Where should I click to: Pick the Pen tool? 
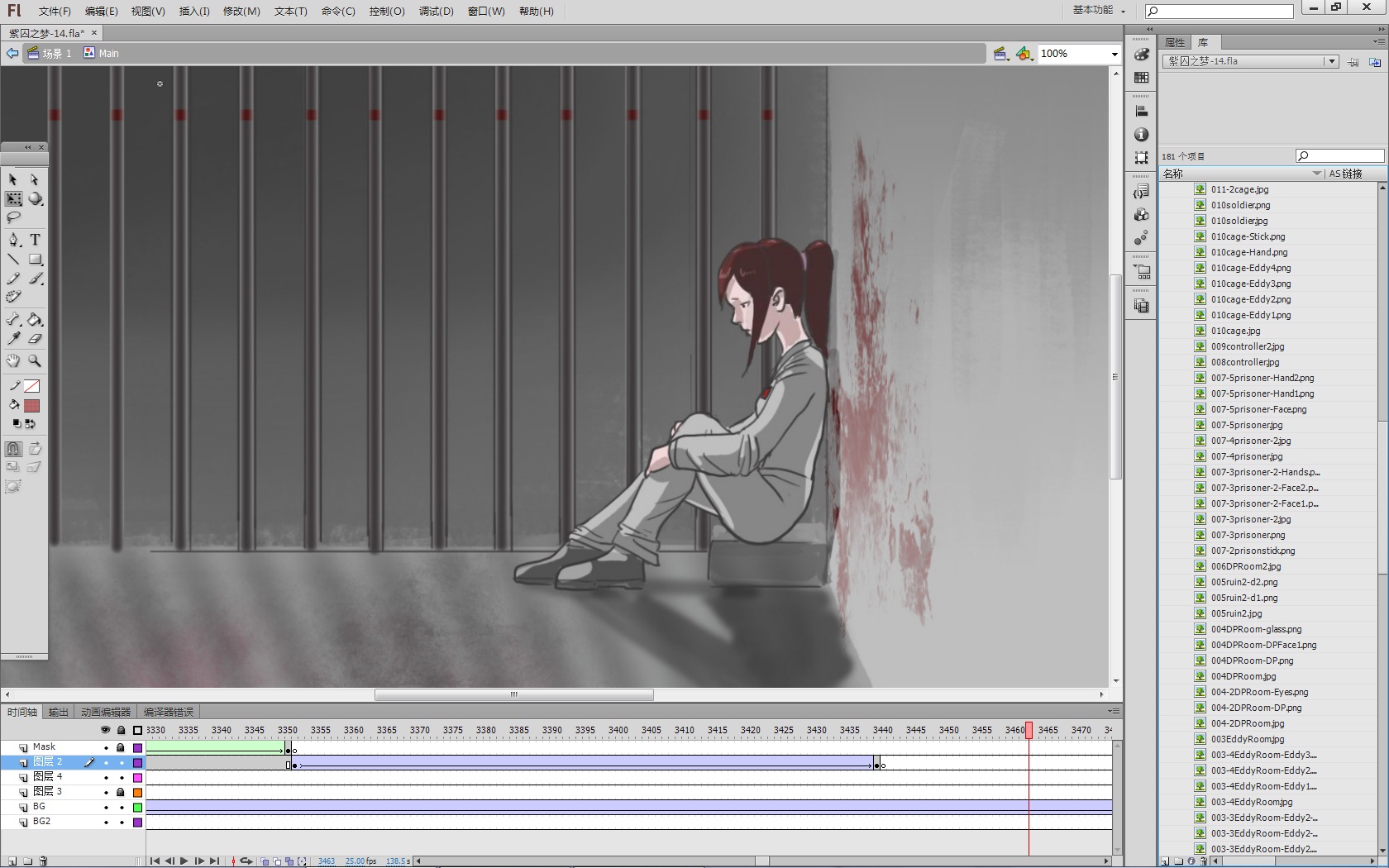click(13, 240)
